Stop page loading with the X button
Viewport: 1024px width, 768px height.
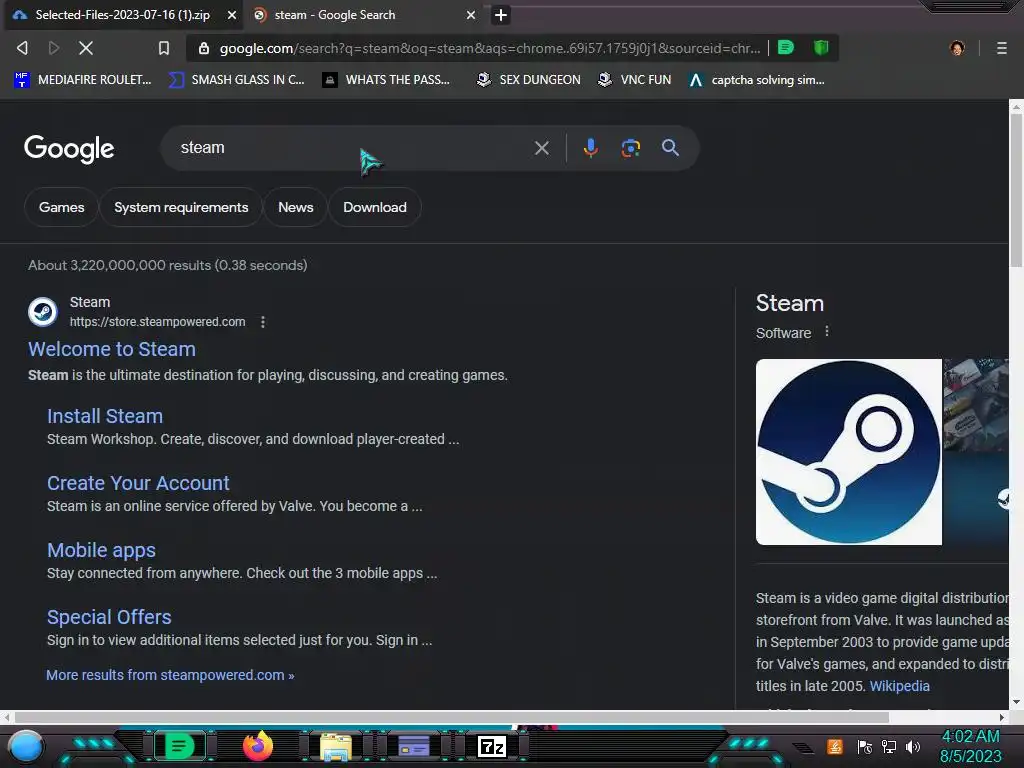[x=86, y=48]
